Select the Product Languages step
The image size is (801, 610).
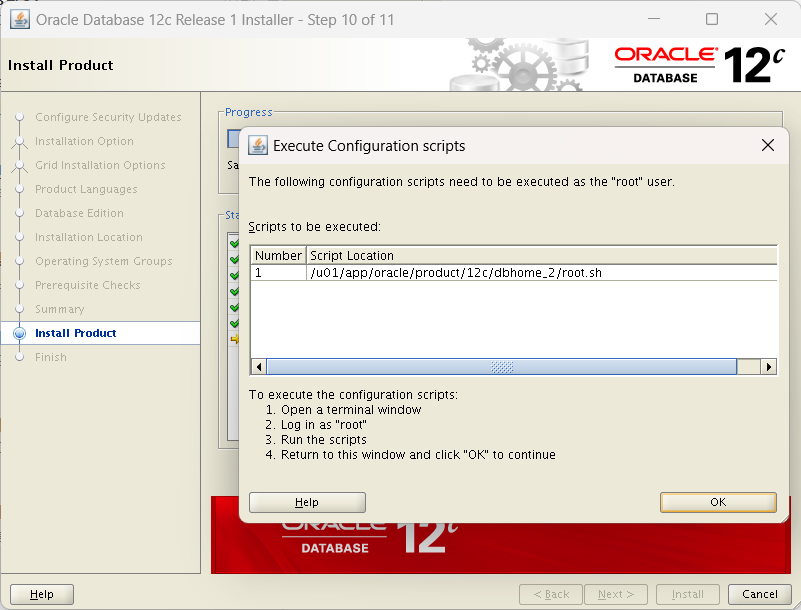pos(86,189)
